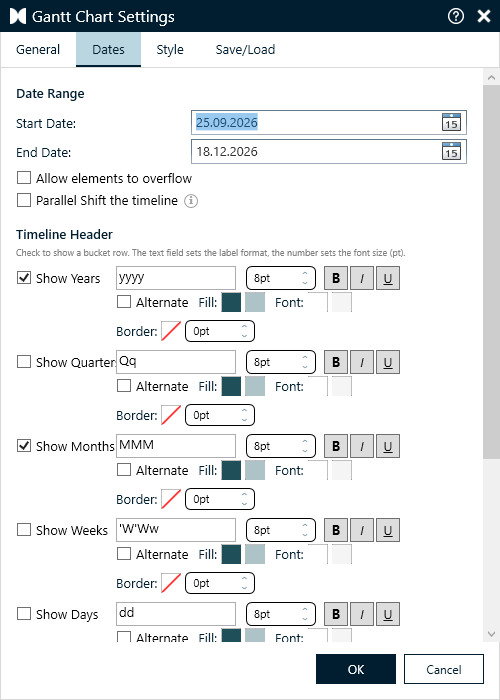Confirm settings with OK button
The width and height of the screenshot is (500, 700).
[x=356, y=669]
